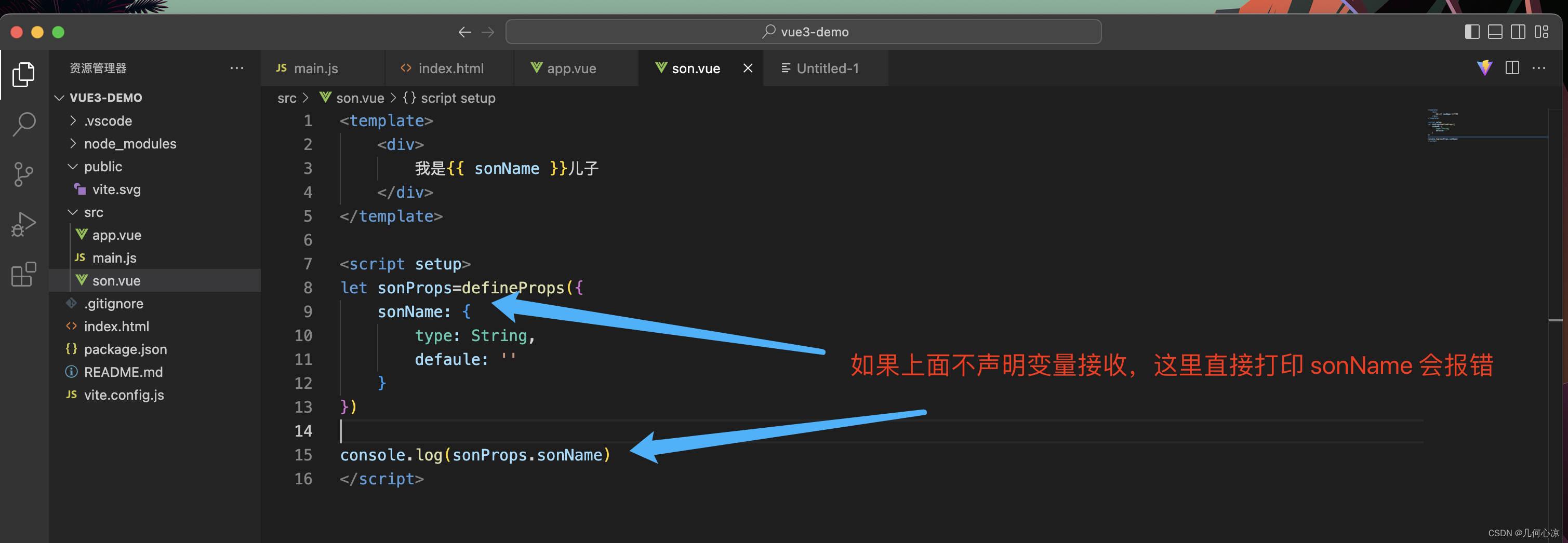1568x543 pixels.
Task: Select son.vue in the file tree
Action: point(155,281)
